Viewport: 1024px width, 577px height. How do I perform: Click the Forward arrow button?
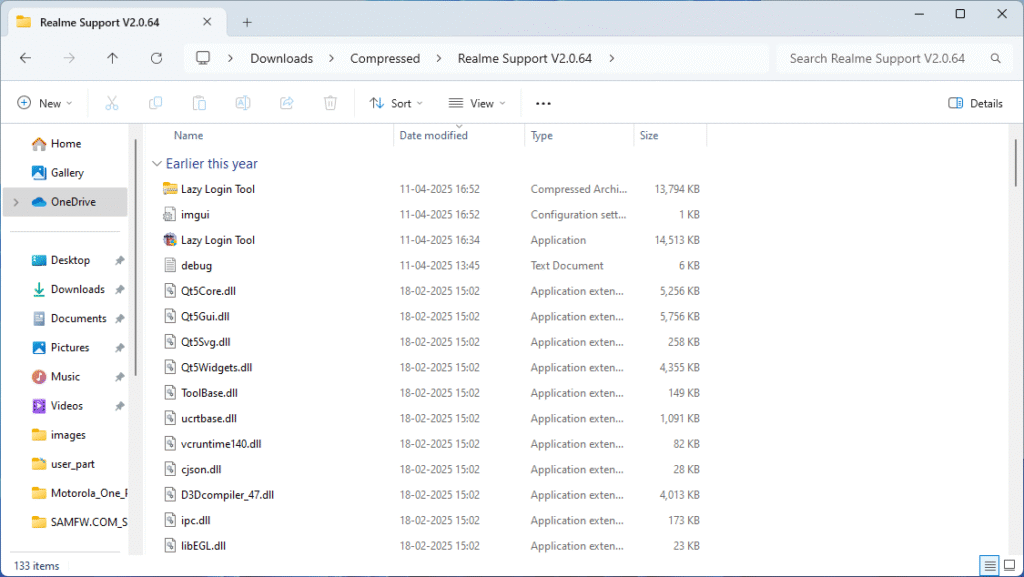[x=69, y=58]
